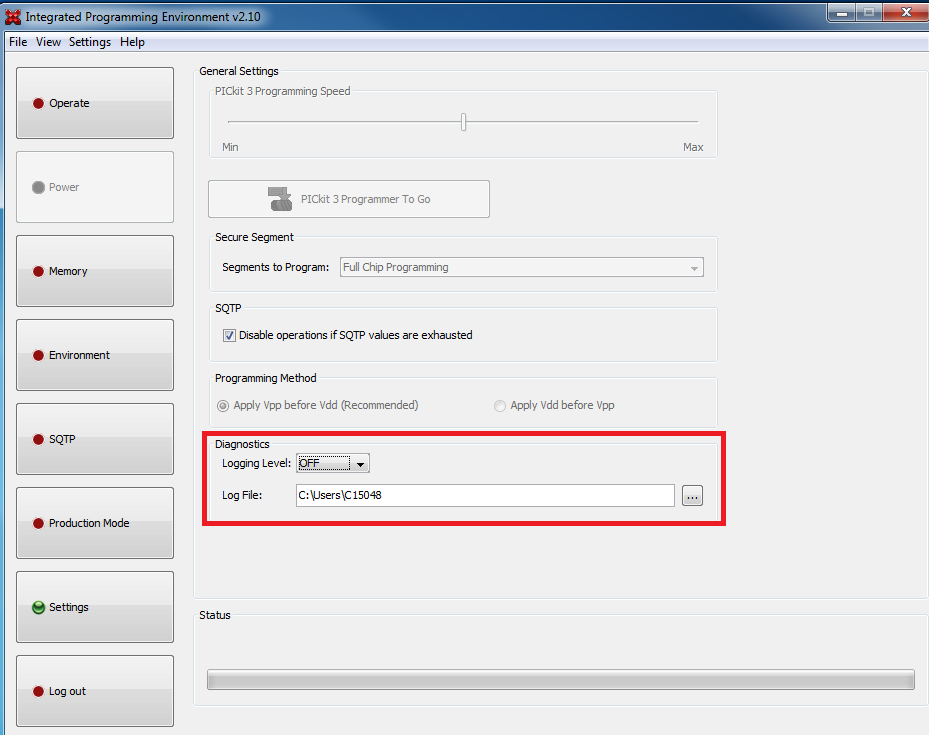This screenshot has width=929, height=735.
Task: Open the View menu
Action: 48,42
